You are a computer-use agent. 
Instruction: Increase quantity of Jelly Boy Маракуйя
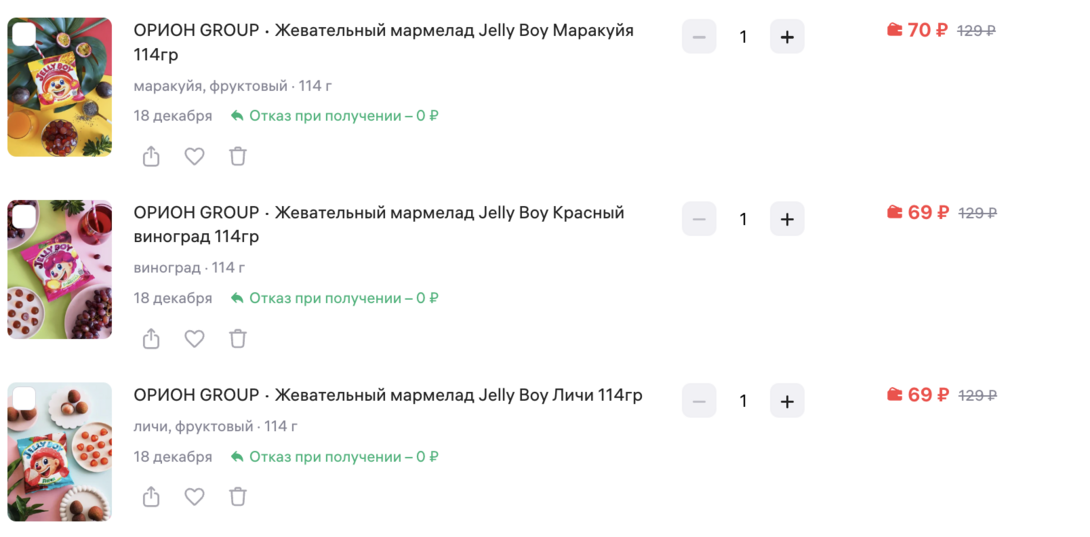tap(787, 37)
